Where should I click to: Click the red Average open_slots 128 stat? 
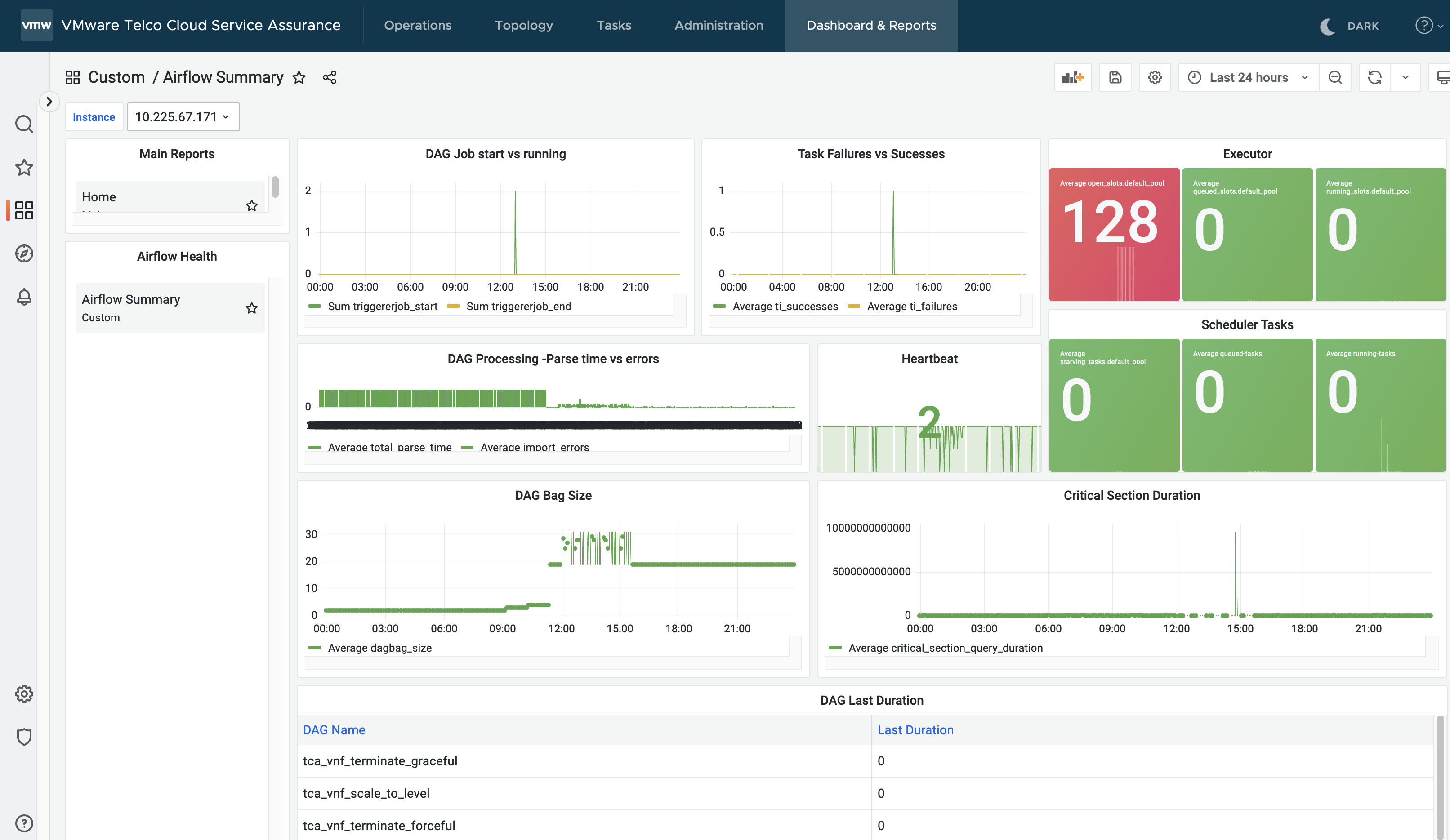pyautogui.click(x=1114, y=234)
